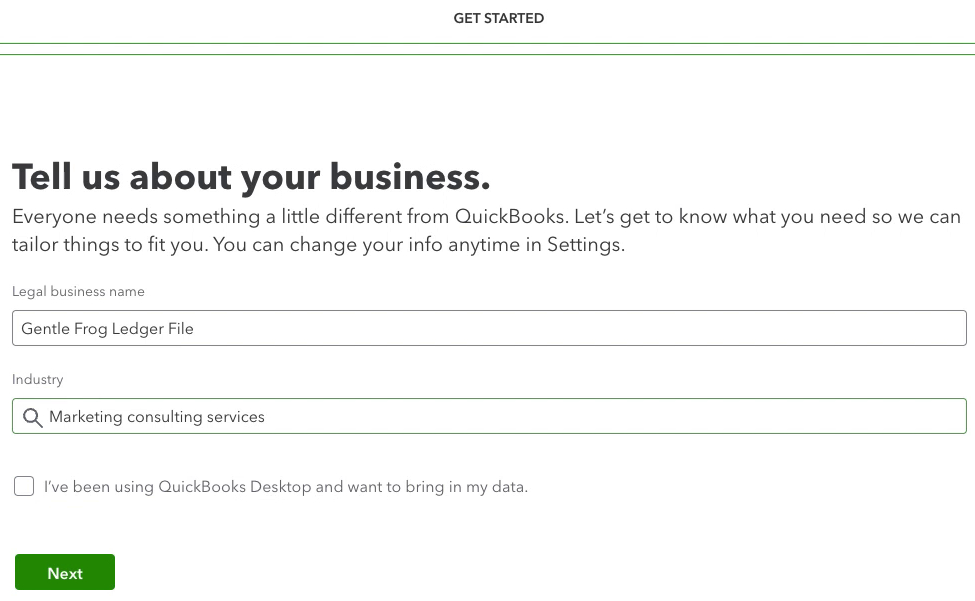Click the phrase "tailor things to fit you"
Screen dimensions: 975x601
[109, 244]
